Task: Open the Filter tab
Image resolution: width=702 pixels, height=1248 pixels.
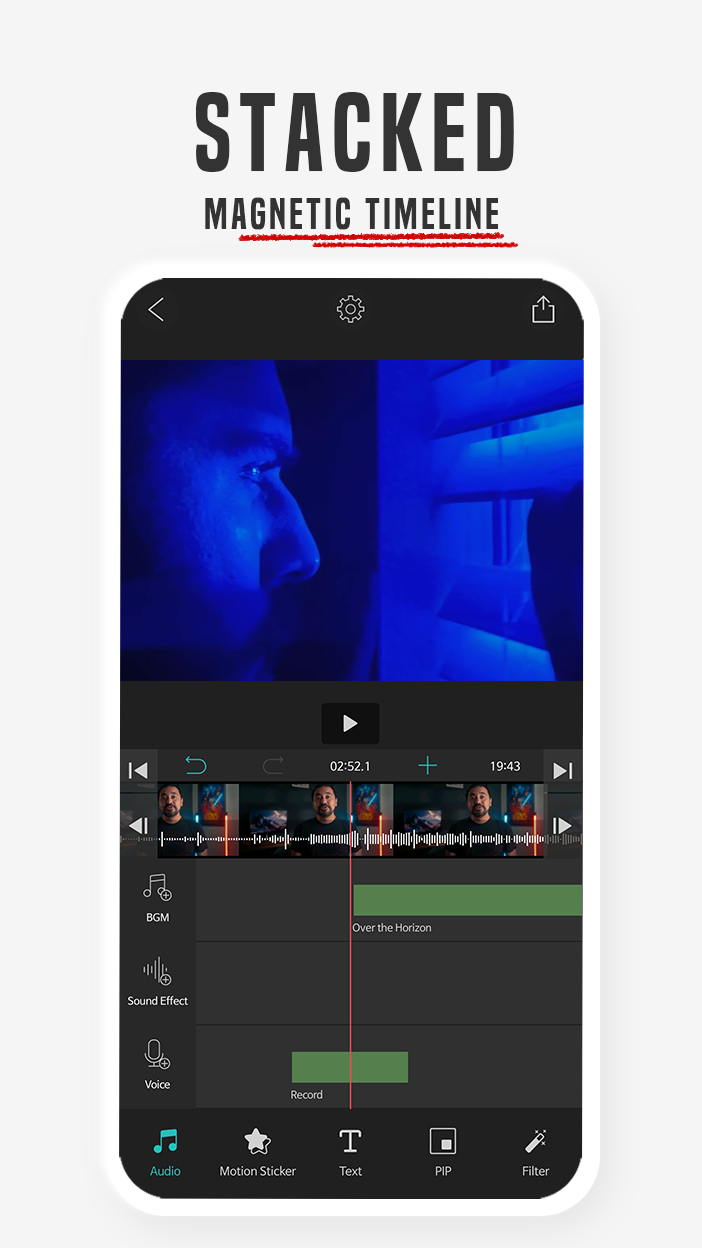Action: pos(536,1153)
